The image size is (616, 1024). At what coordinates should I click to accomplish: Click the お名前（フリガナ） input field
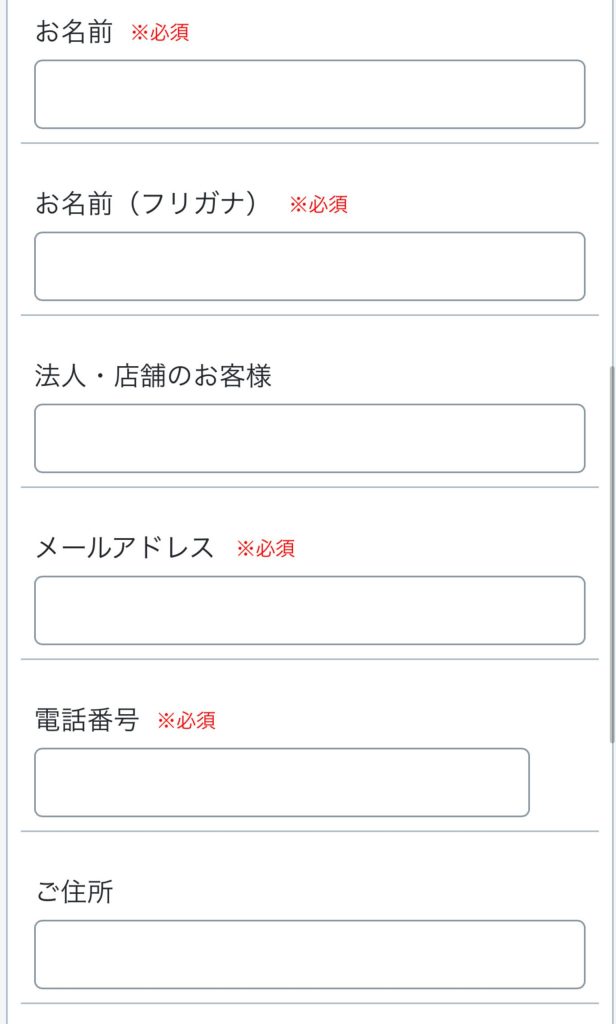tap(309, 267)
